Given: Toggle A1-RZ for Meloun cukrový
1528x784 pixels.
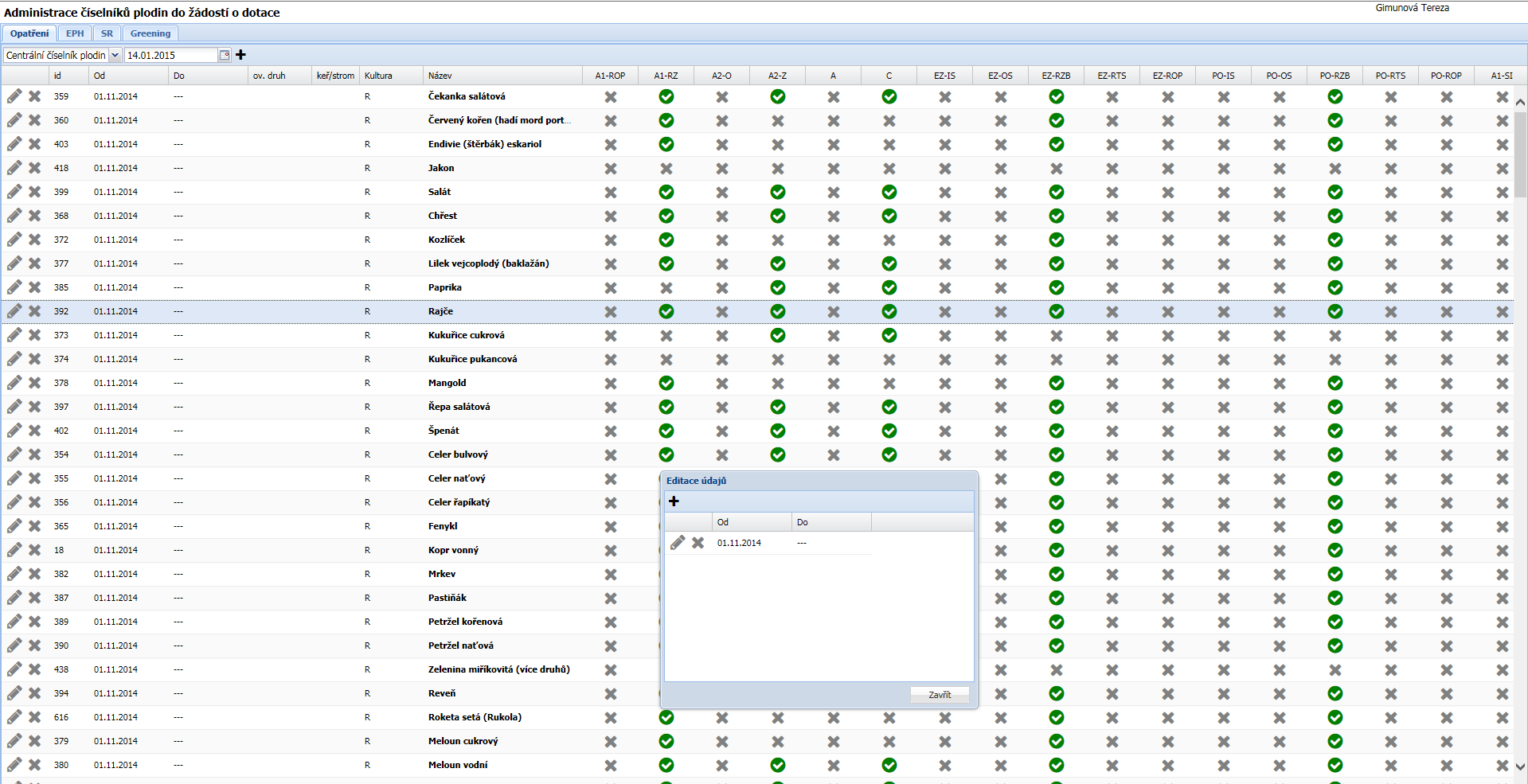Looking at the screenshot, I should (666, 741).
